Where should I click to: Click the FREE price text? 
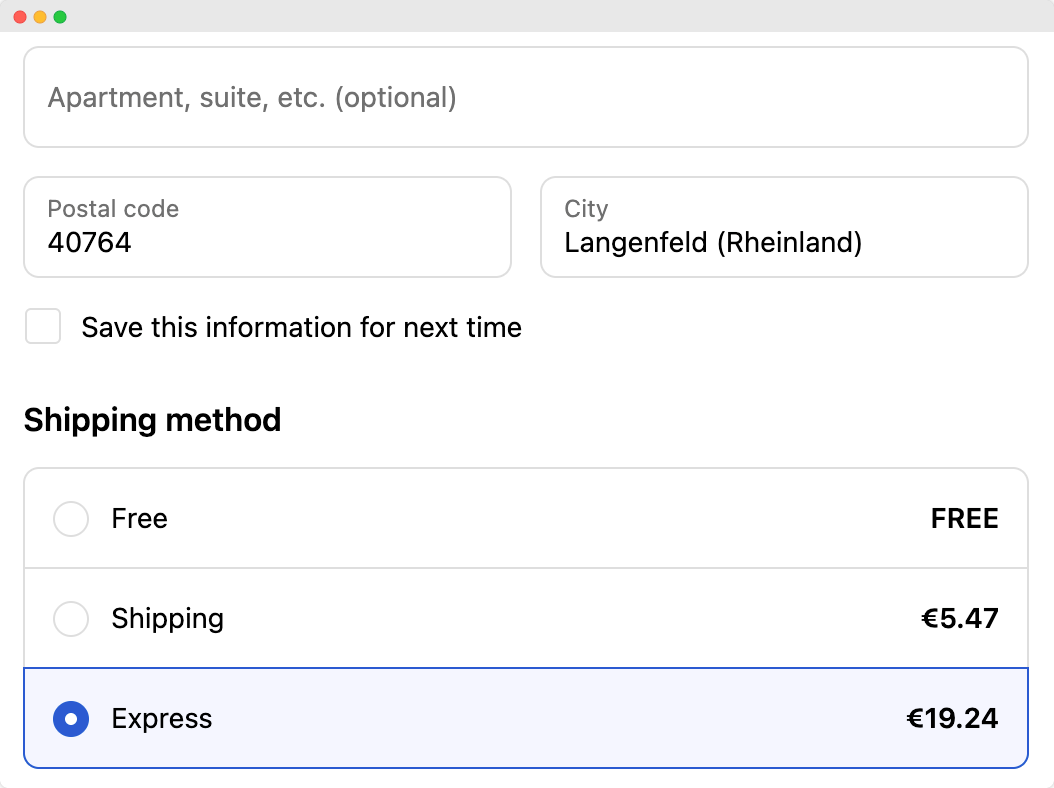pos(964,519)
